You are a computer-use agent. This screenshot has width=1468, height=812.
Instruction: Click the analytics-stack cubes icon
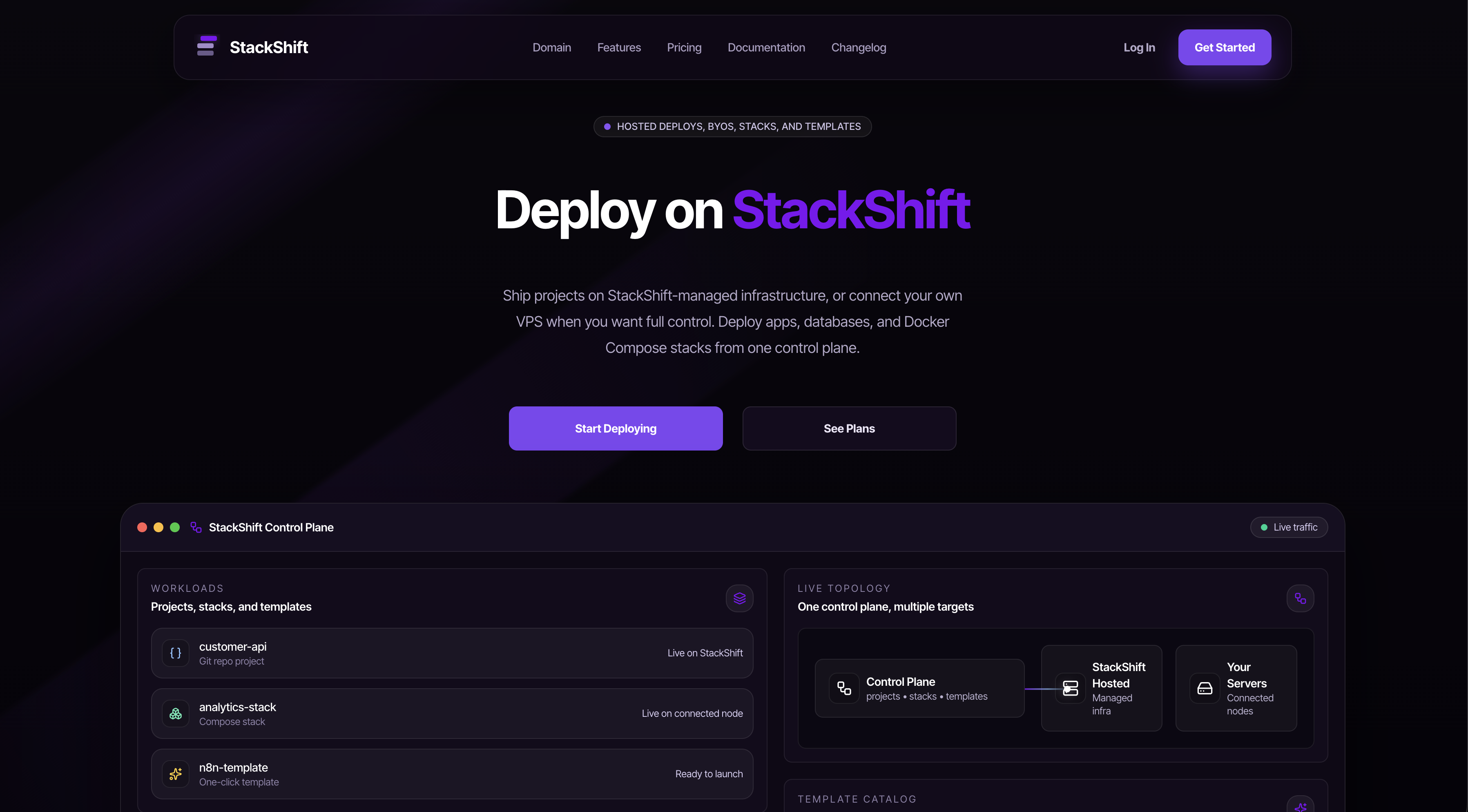click(x=176, y=713)
